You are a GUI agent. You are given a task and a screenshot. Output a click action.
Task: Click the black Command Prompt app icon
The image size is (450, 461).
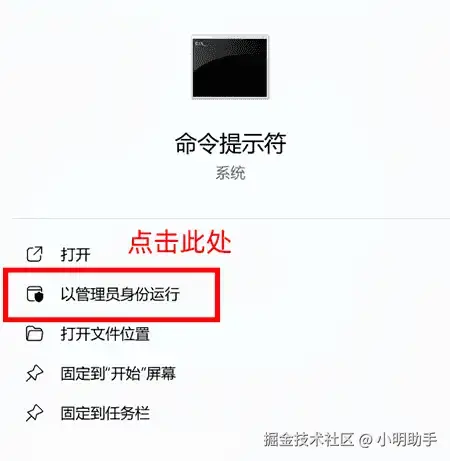(x=230, y=67)
